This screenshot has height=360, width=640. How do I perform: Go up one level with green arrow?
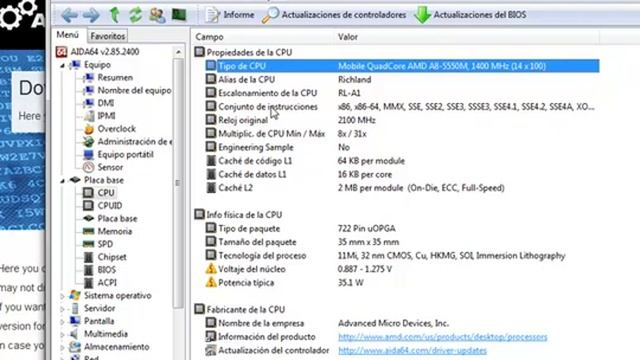click(x=115, y=15)
